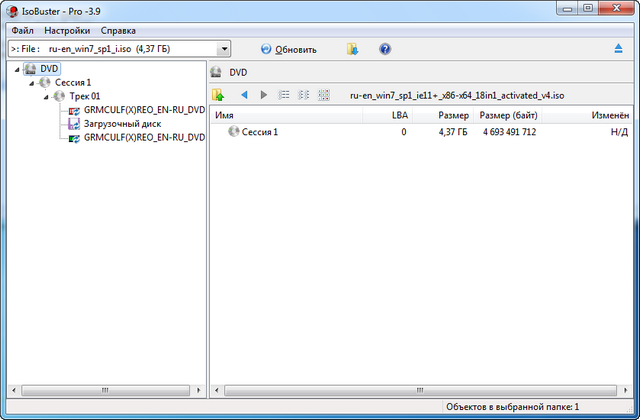Image resolution: width=640 pixels, height=420 pixels.
Task: Click tree pane horizontal scrollbar thumb
Action: pyautogui.click(x=105, y=391)
